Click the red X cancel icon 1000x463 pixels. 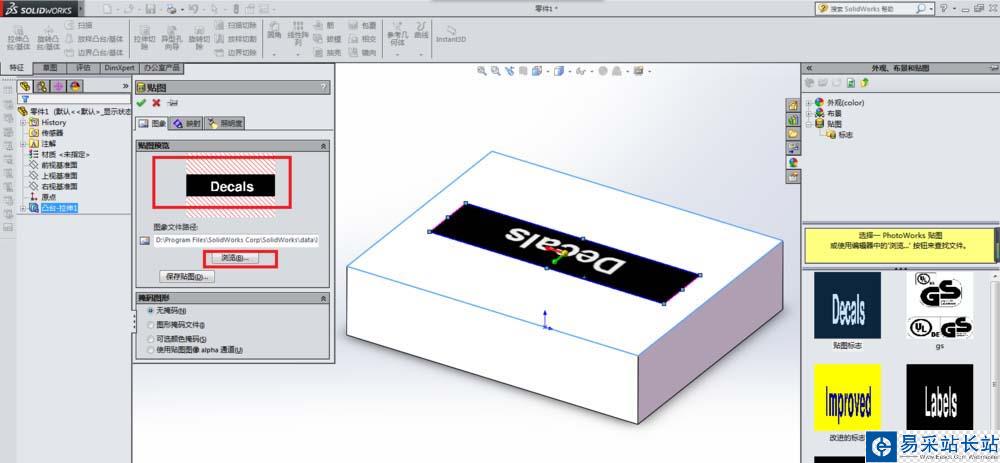point(156,103)
